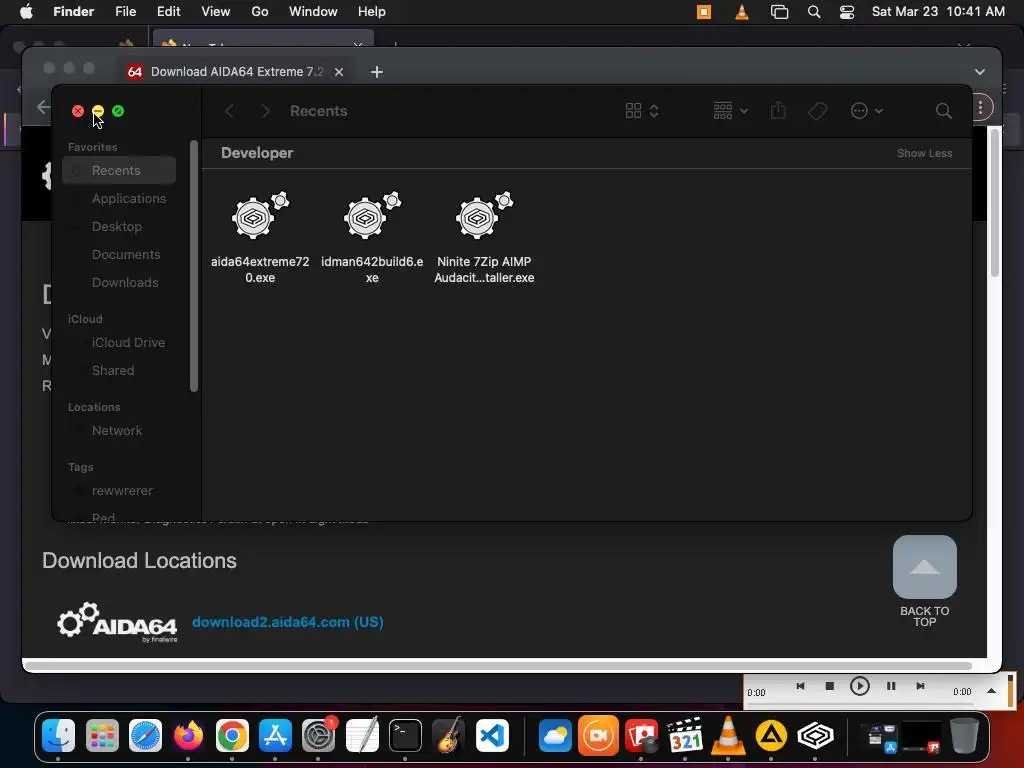
Task: Open the Finder menu in menu bar
Action: 73,12
